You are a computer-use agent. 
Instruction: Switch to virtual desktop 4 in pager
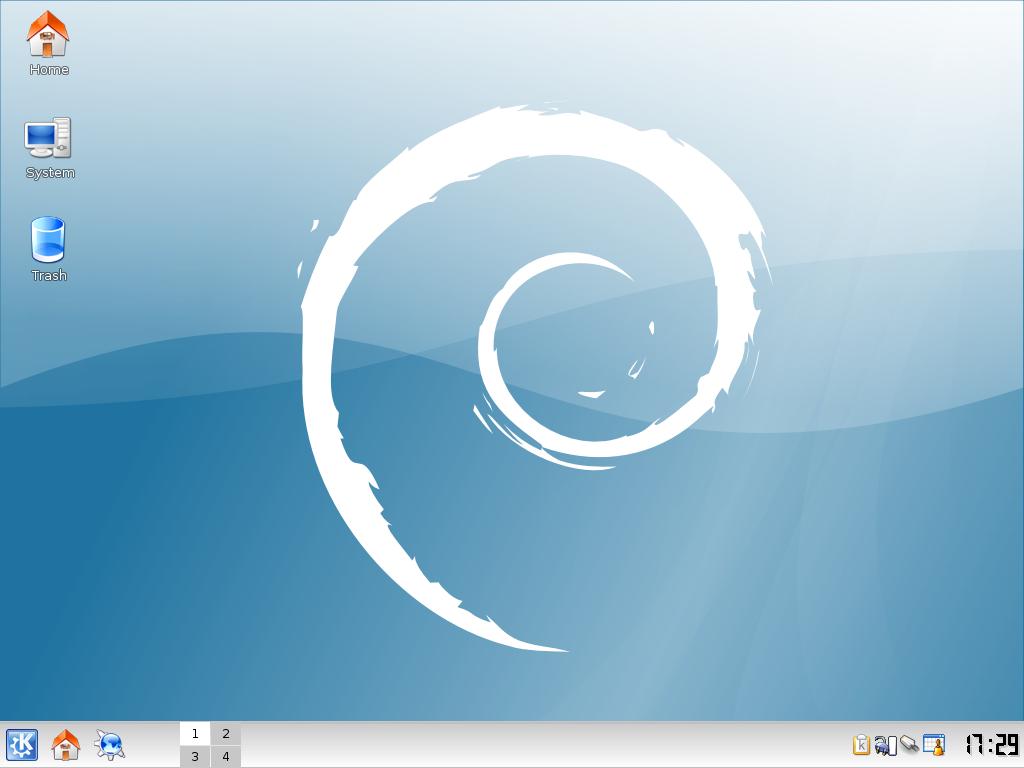tap(226, 757)
